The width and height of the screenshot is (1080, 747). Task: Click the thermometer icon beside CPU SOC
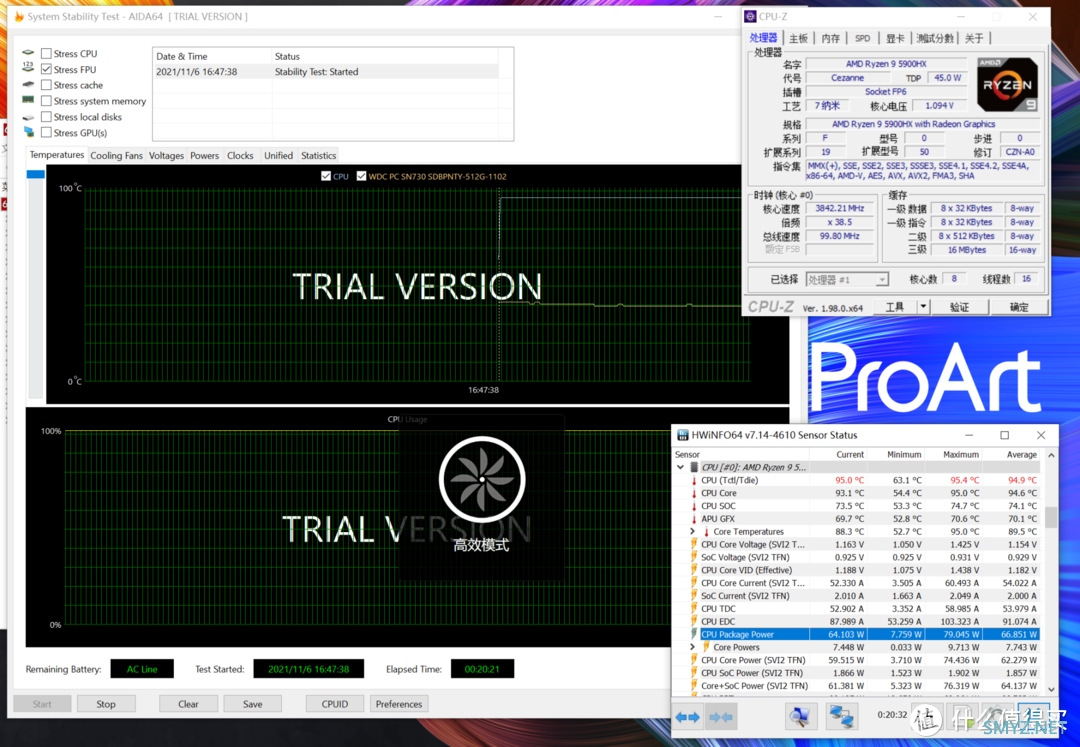[x=694, y=506]
